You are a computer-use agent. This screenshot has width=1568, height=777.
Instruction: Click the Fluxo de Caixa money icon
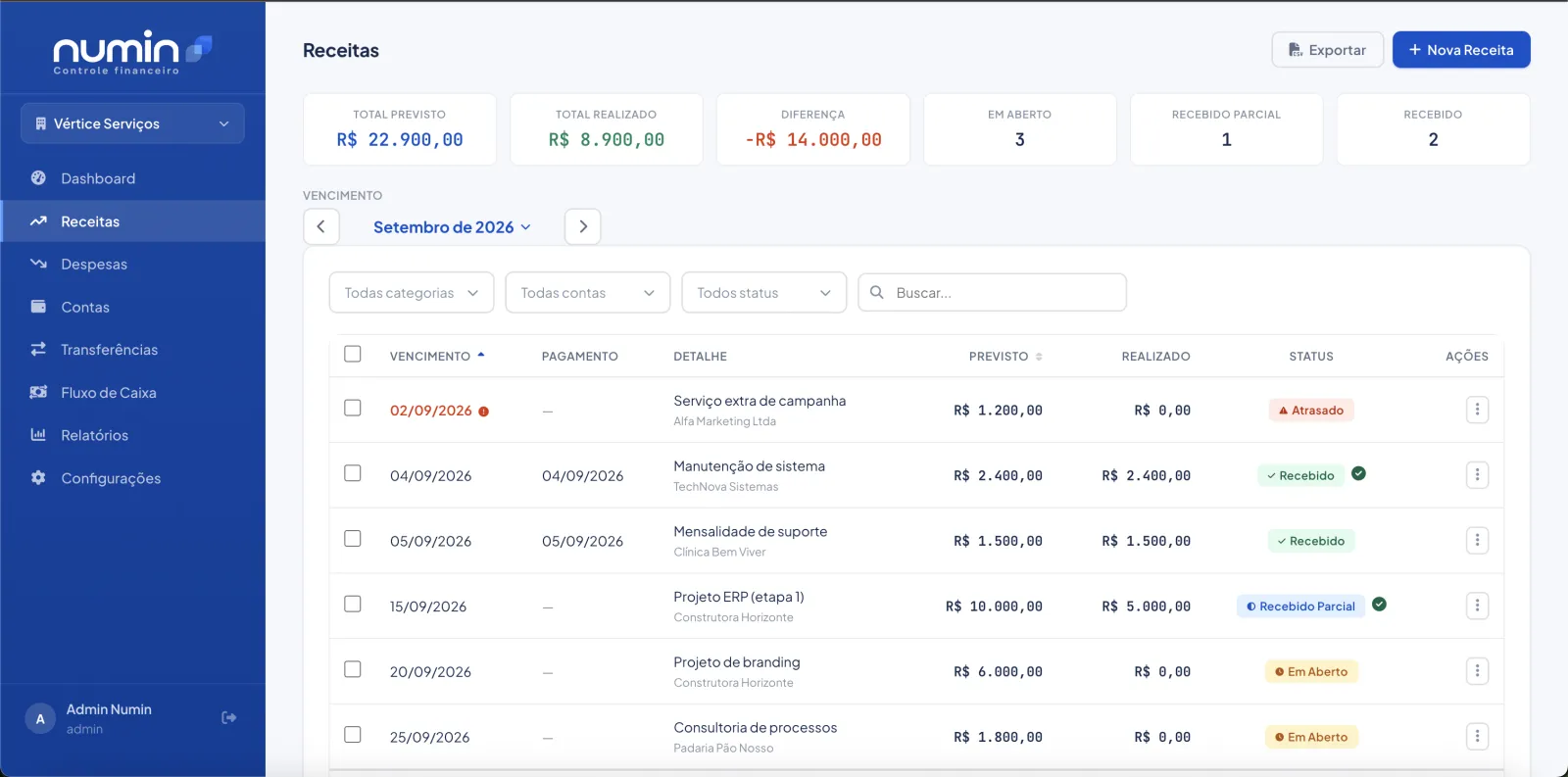[x=38, y=392]
